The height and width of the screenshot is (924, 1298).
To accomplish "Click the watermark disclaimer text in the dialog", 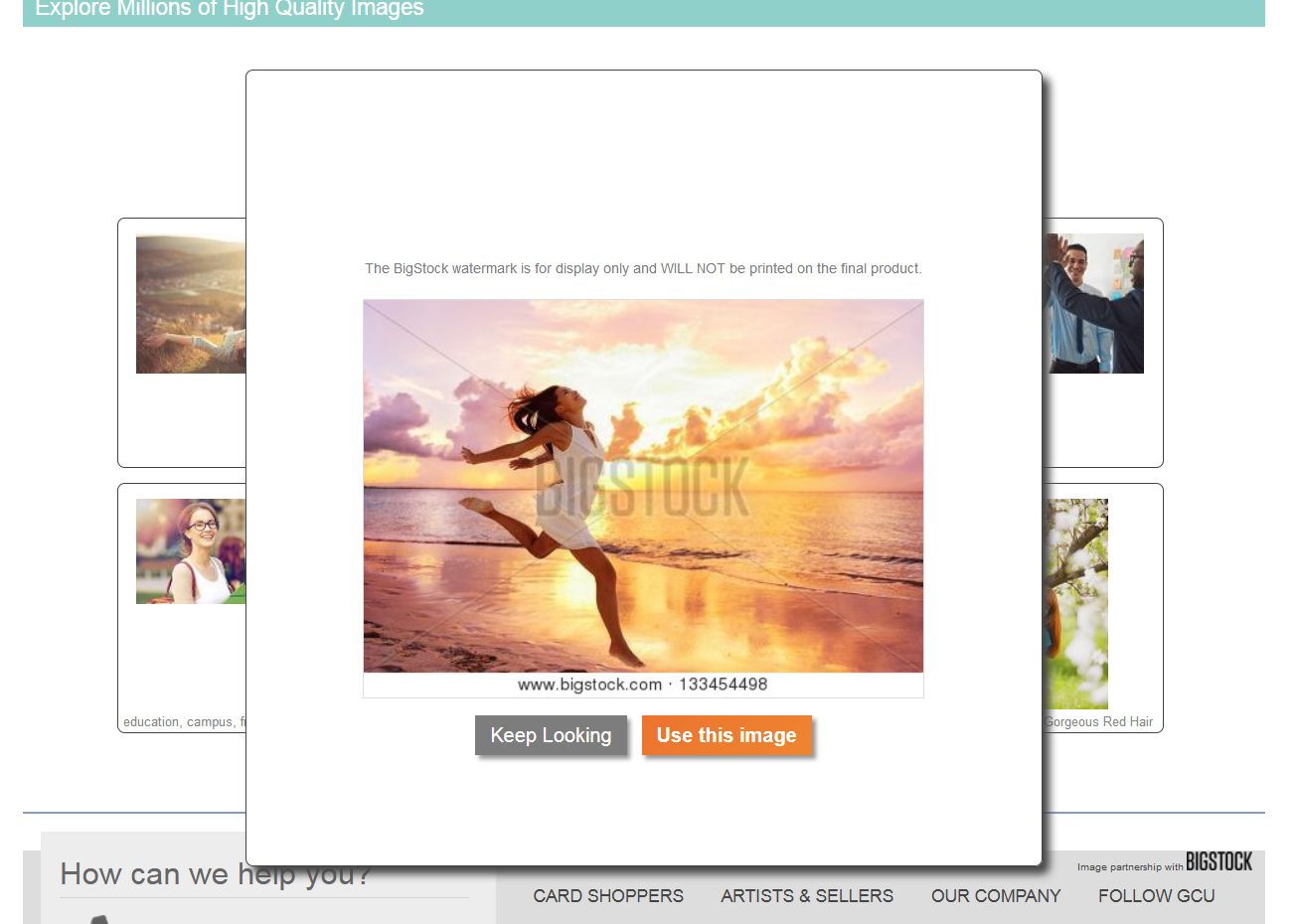I will (x=642, y=268).
